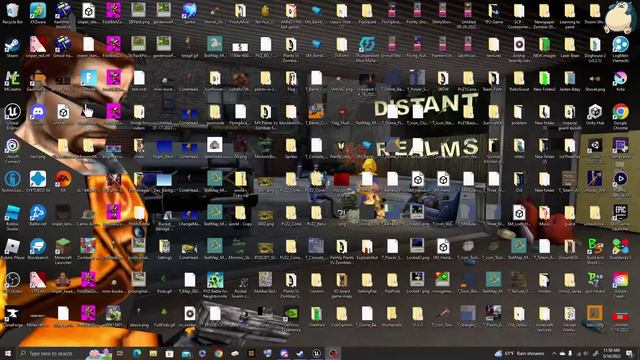Select the Laser Bean folder
The width and height of the screenshot is (640, 360).
click(x=570, y=47)
